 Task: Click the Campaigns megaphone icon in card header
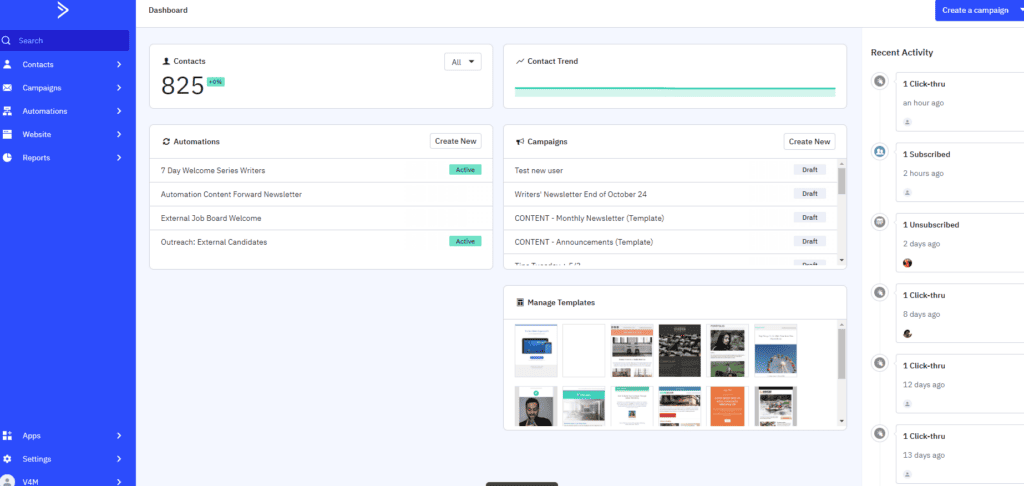520,141
